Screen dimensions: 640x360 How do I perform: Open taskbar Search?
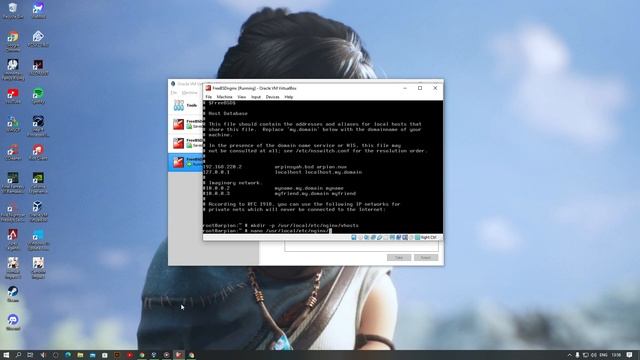point(18,355)
